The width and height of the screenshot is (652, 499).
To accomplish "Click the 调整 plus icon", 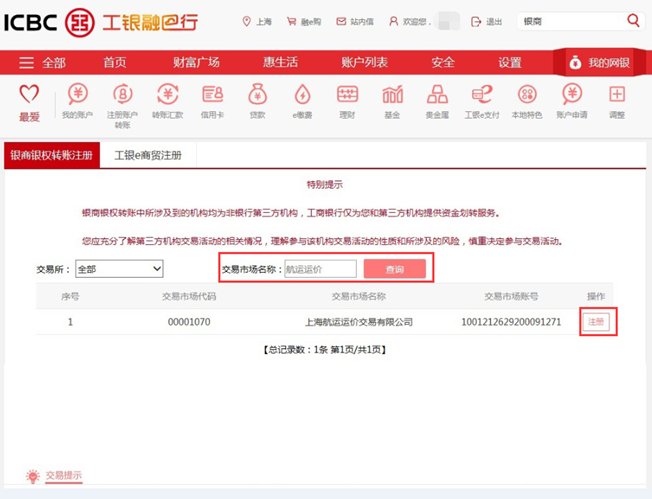I will (617, 96).
